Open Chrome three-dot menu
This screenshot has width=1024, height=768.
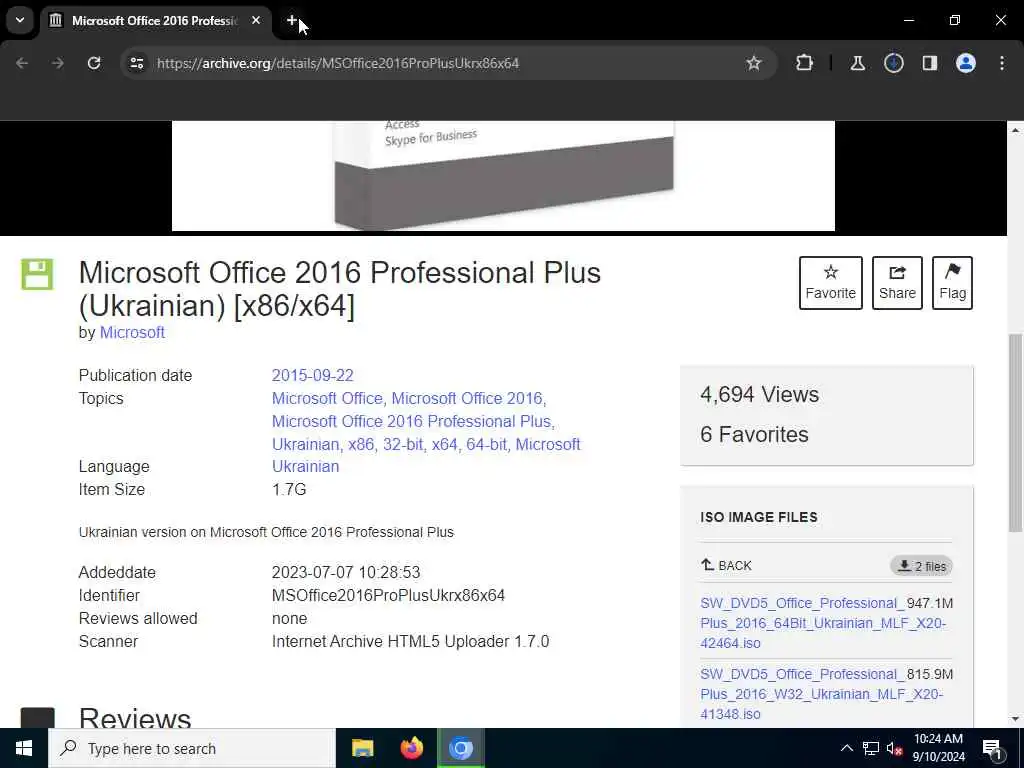[x=1002, y=63]
